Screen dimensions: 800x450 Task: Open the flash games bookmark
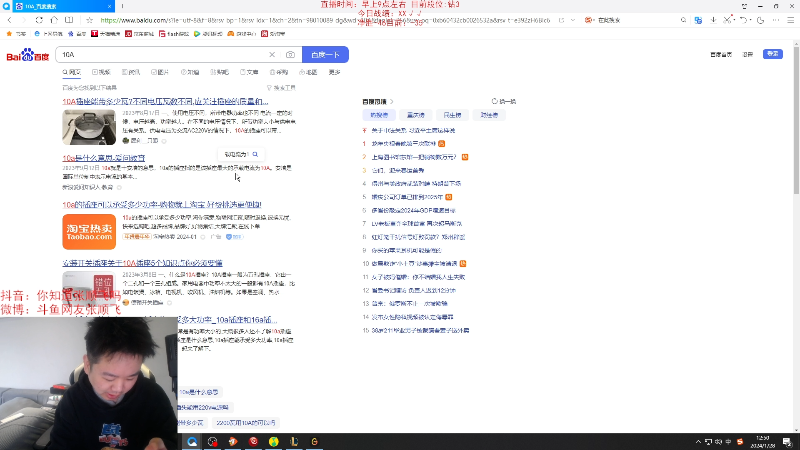tap(174, 34)
